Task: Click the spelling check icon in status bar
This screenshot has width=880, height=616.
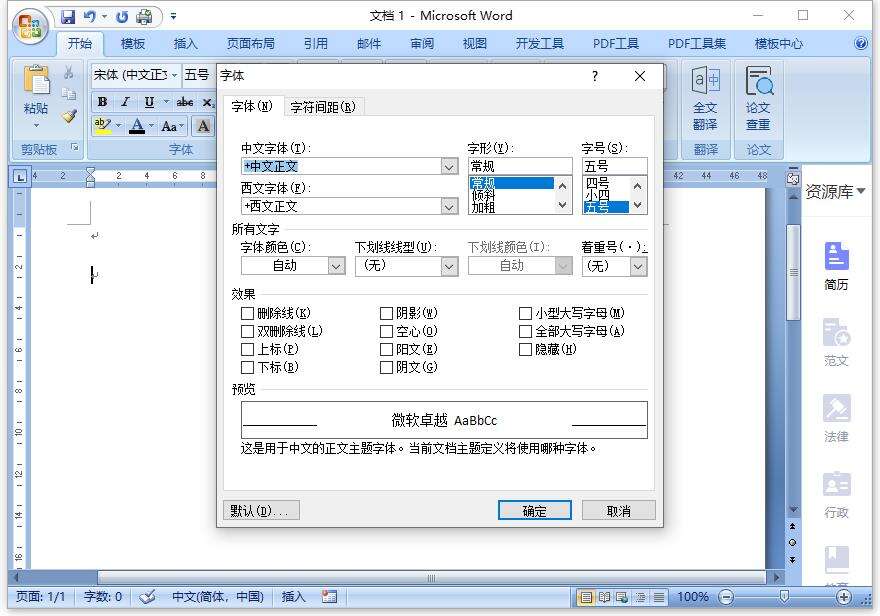Action: pyautogui.click(x=148, y=597)
